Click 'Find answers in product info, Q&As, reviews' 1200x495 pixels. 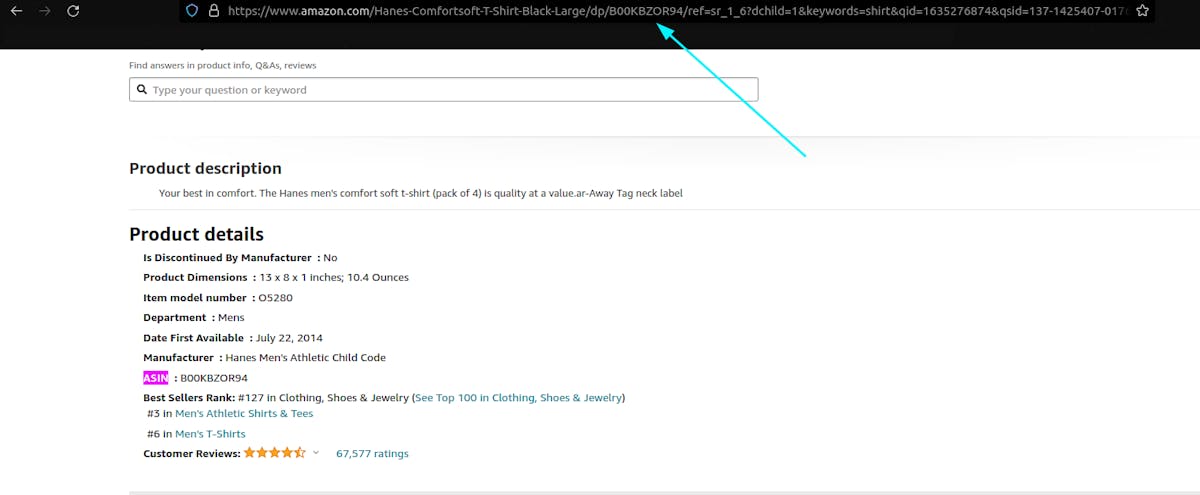pos(223,66)
